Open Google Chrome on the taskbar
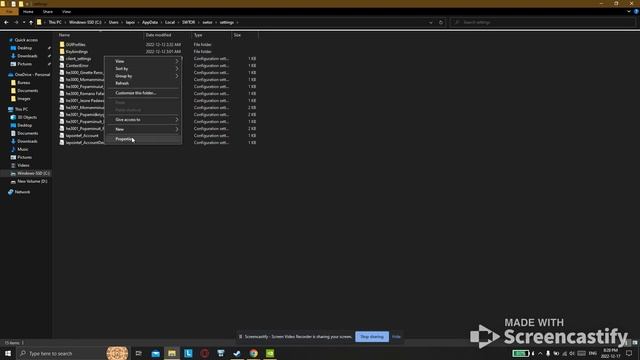 tap(253, 353)
